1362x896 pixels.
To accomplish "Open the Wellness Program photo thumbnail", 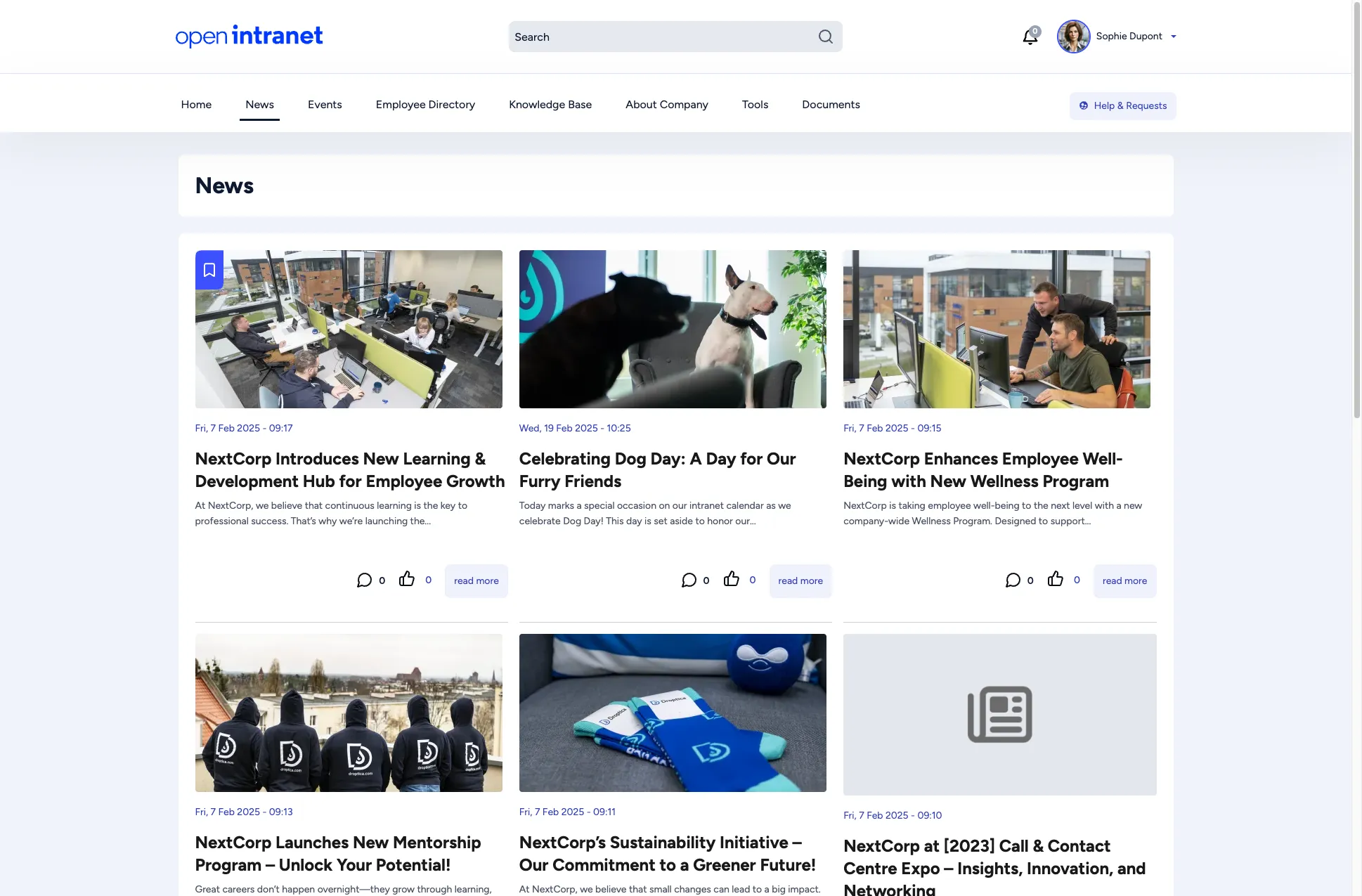I will coord(997,329).
